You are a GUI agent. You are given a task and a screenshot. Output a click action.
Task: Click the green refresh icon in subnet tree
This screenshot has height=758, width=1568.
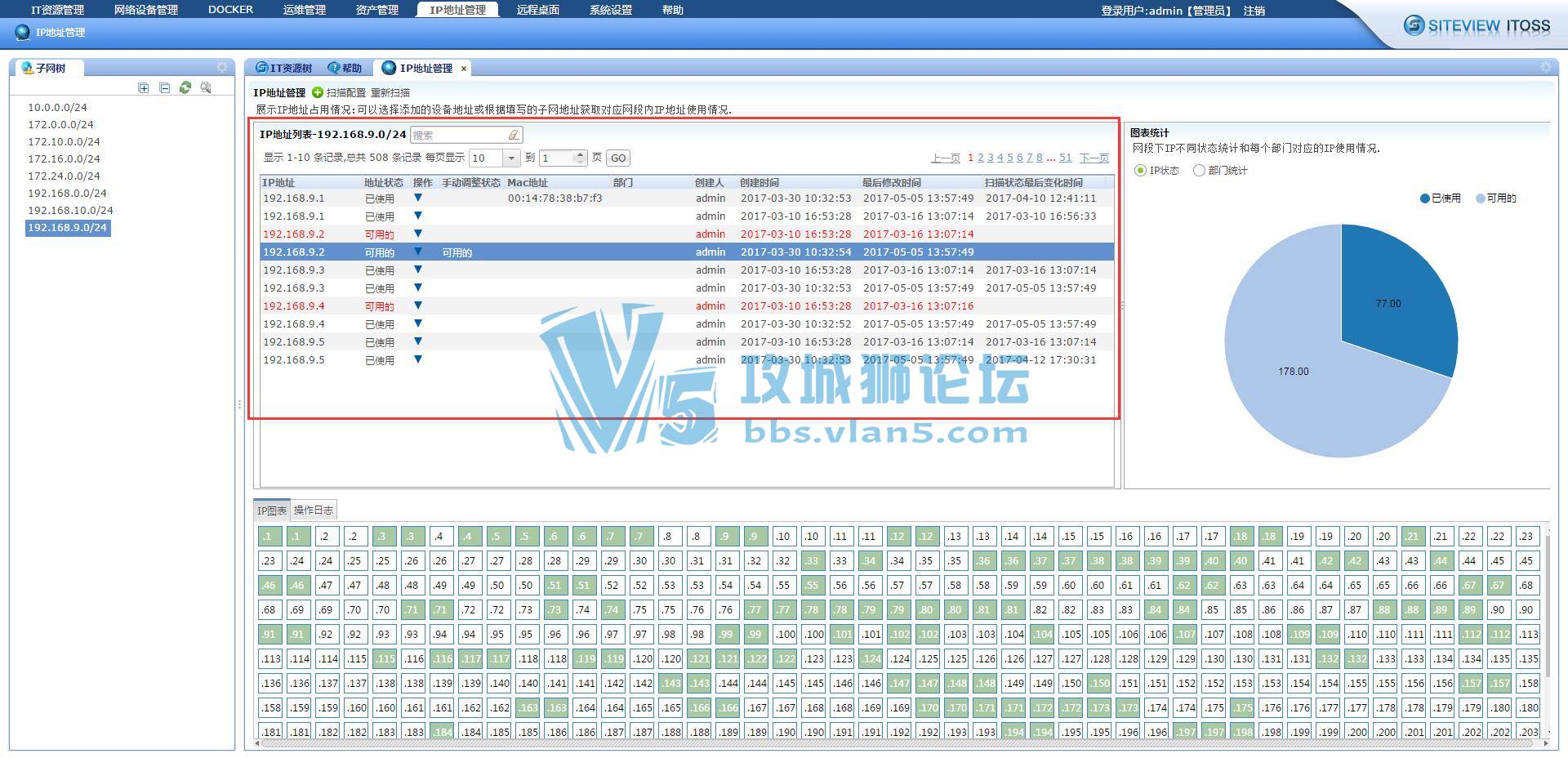[x=185, y=87]
